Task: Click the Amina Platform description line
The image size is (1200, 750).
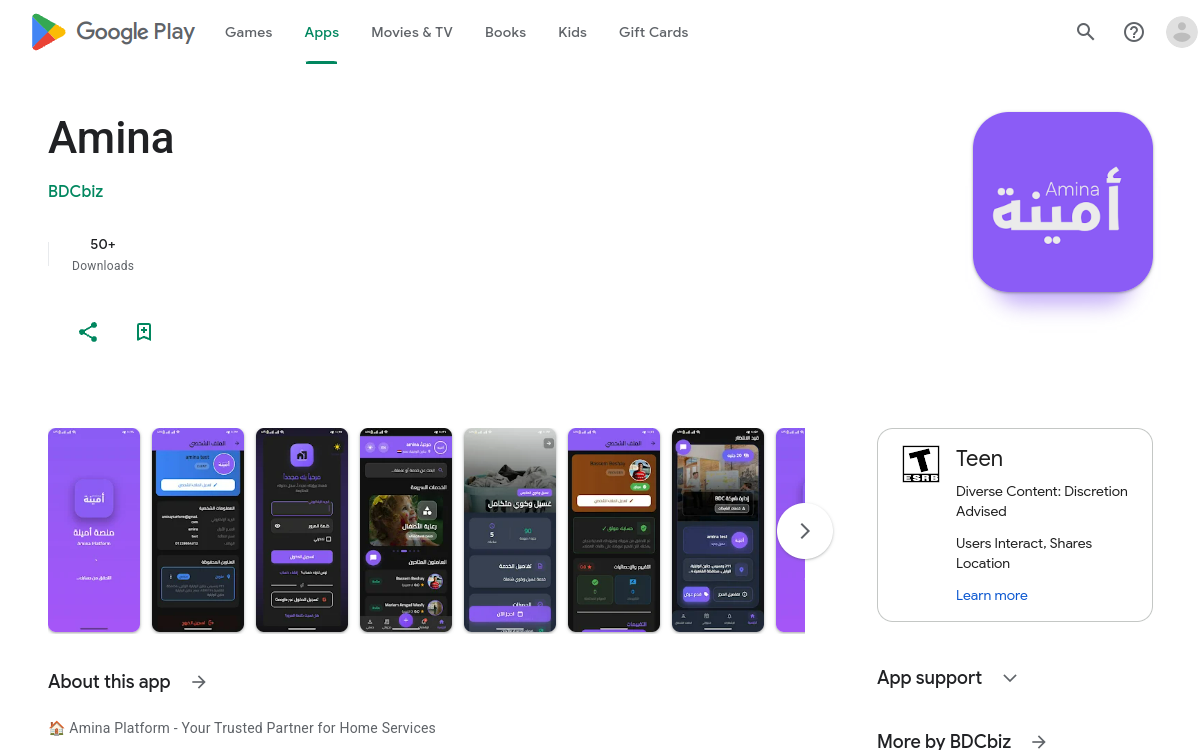Action: [x=242, y=728]
